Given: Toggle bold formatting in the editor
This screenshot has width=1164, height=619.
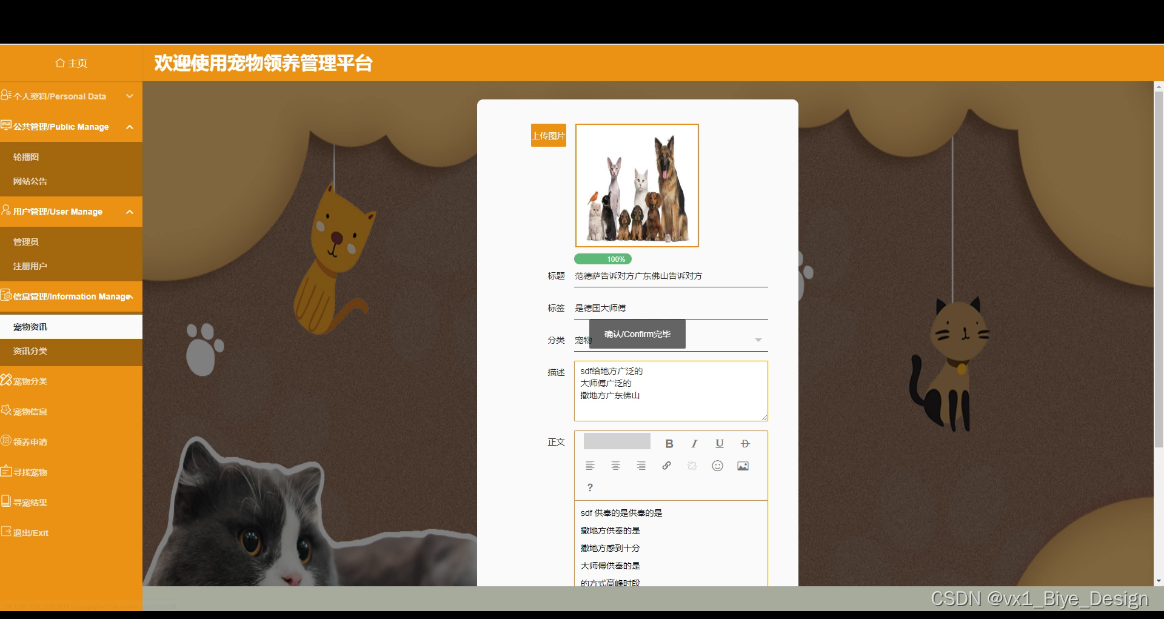Looking at the screenshot, I should [669, 443].
